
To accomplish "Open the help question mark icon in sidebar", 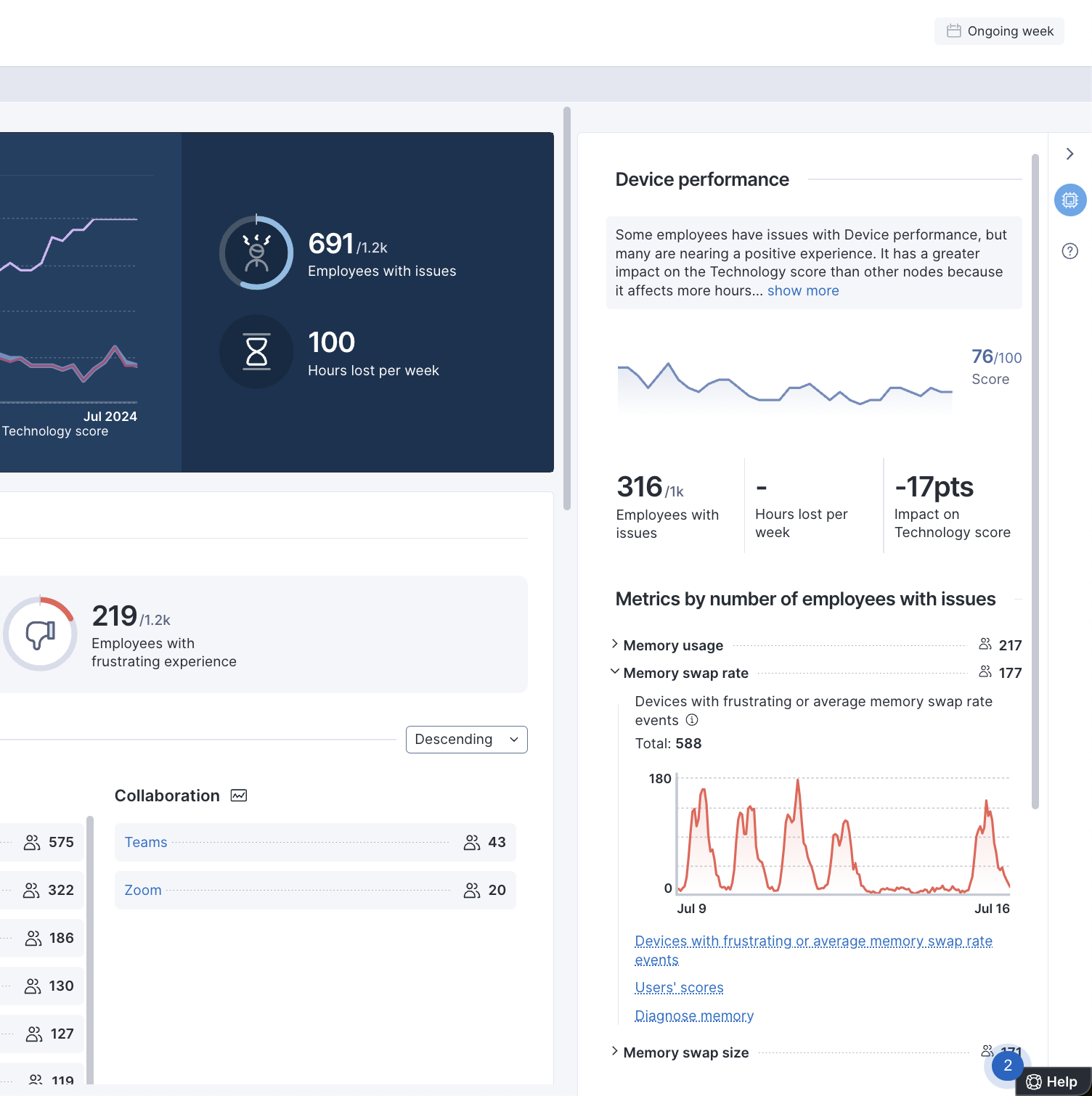I will pos(1069,251).
